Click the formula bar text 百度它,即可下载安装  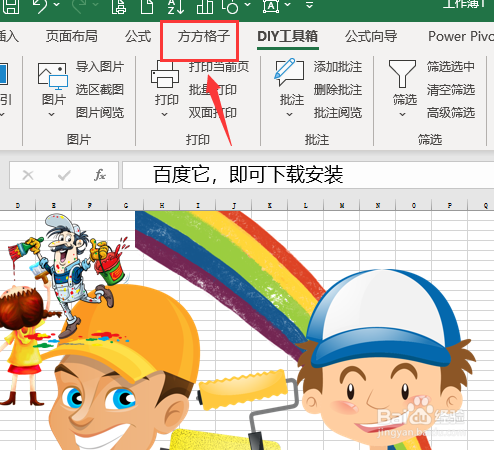(248, 175)
